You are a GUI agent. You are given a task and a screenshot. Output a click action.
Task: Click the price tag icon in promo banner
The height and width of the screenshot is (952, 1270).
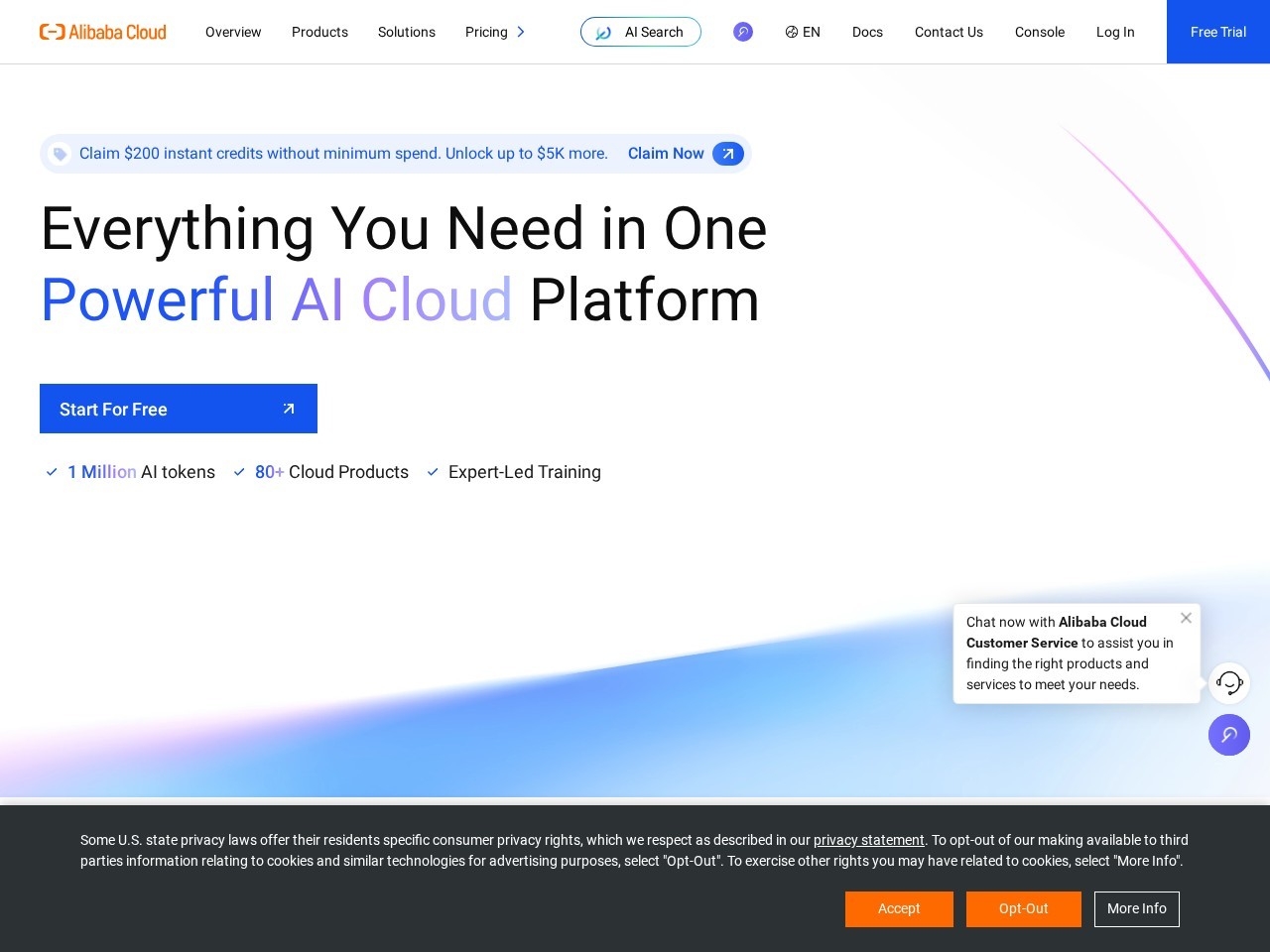pyautogui.click(x=60, y=154)
